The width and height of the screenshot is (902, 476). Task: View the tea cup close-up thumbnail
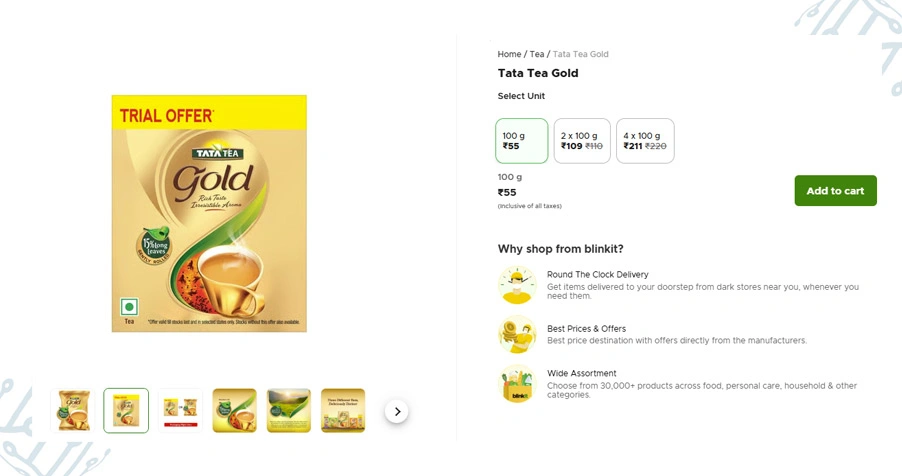(234, 411)
